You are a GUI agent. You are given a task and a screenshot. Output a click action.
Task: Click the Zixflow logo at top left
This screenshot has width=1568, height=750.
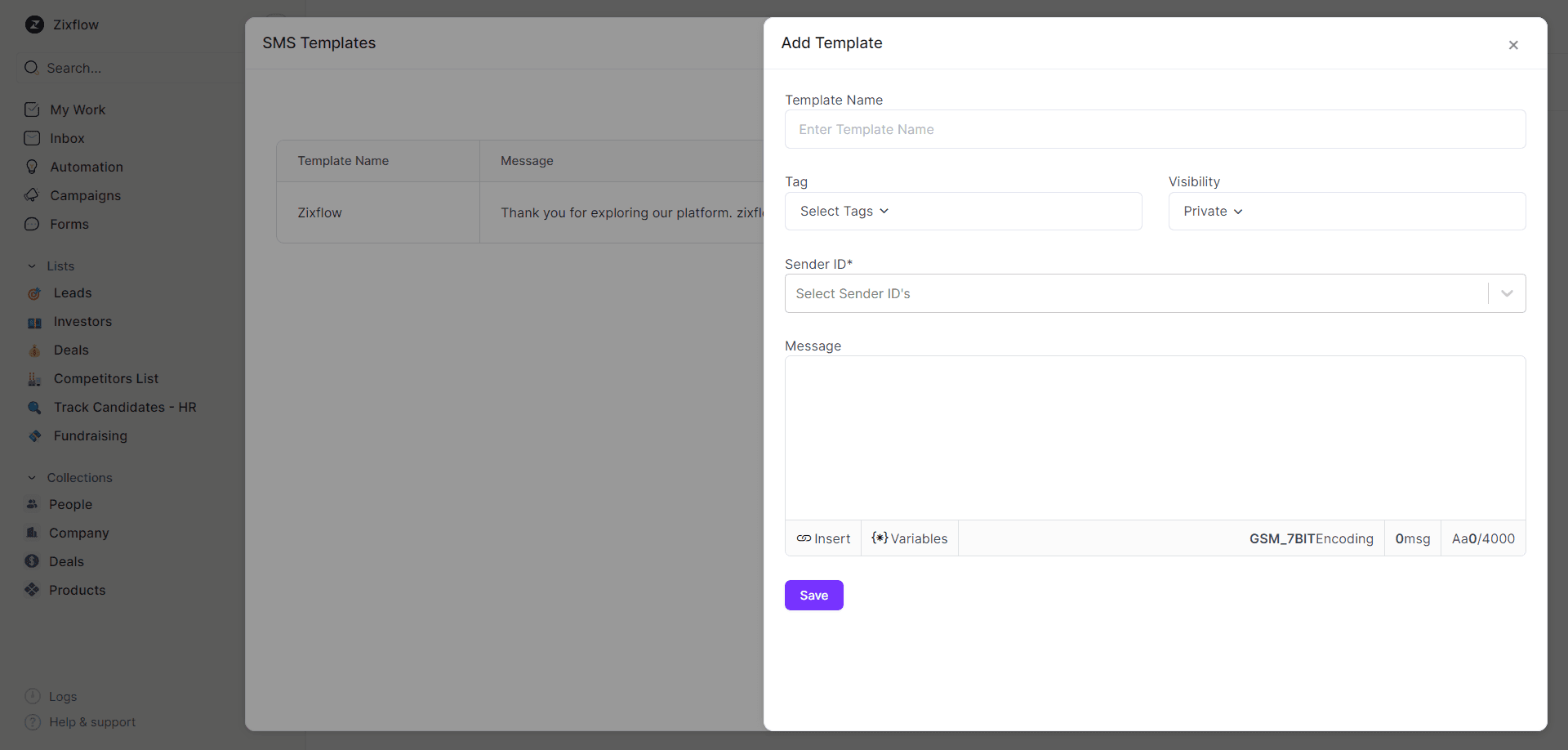pyautogui.click(x=34, y=25)
